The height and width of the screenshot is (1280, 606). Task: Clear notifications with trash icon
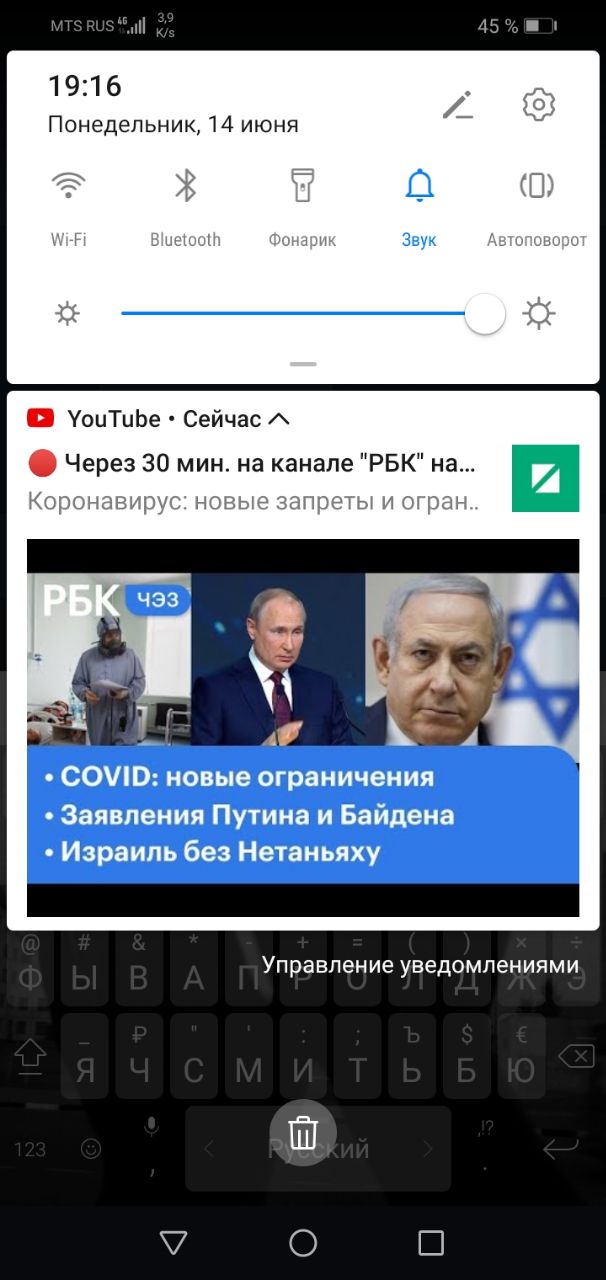click(303, 1133)
